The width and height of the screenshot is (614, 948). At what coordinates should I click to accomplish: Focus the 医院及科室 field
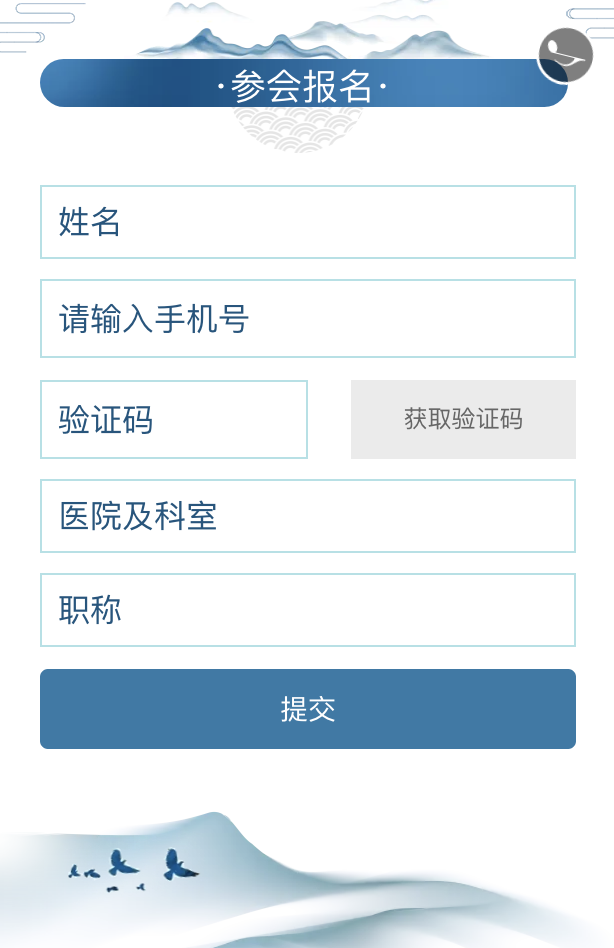(x=307, y=516)
